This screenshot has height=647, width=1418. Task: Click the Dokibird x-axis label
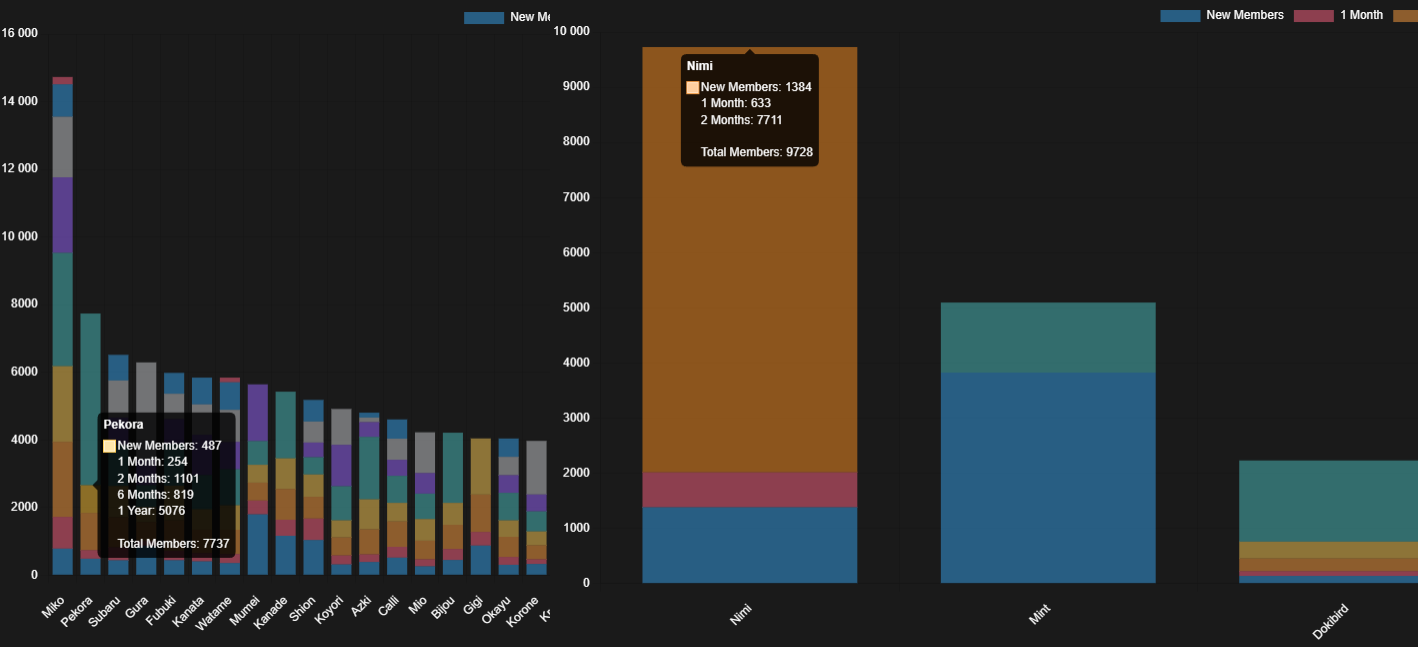point(1330,621)
